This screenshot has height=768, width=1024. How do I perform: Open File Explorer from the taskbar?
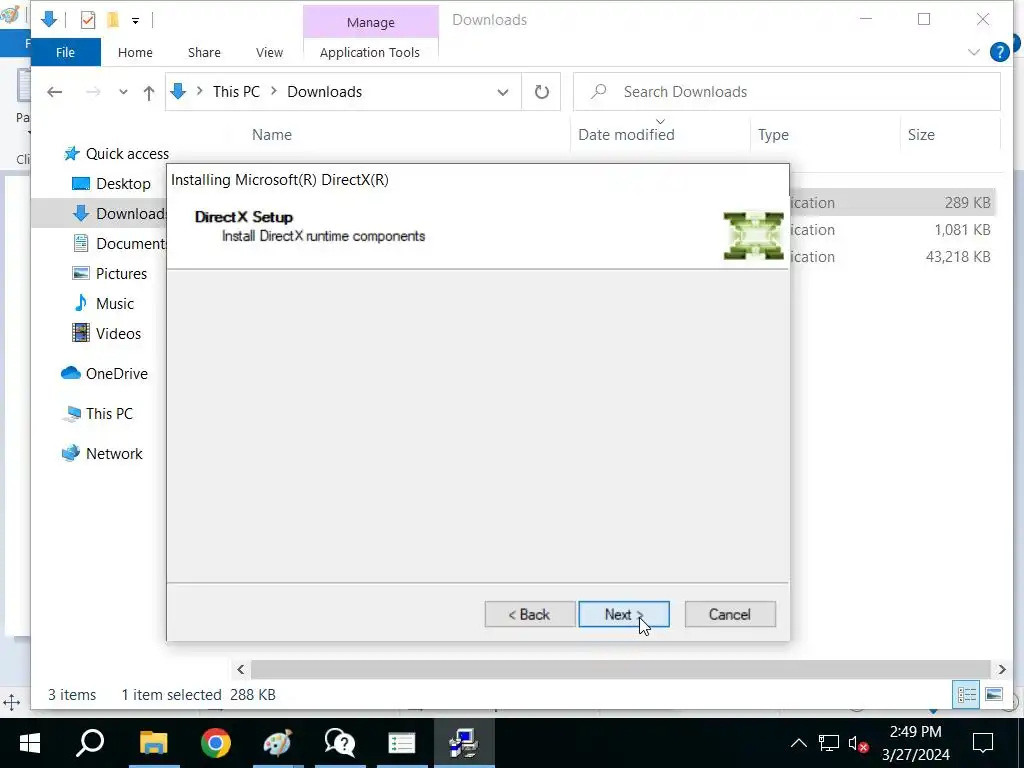coord(153,743)
